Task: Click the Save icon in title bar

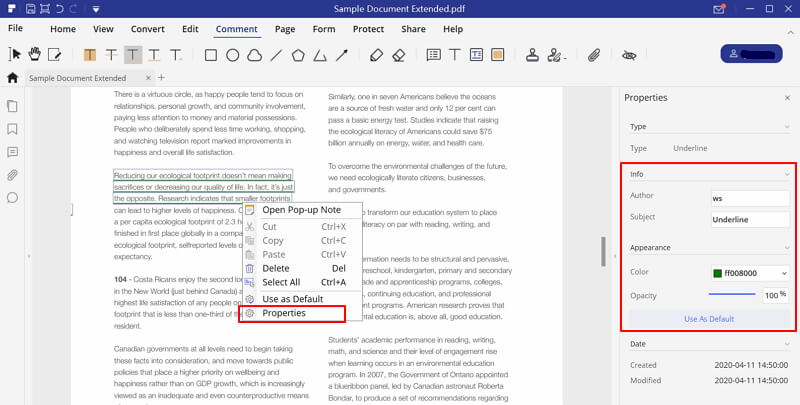Action: click(31, 9)
